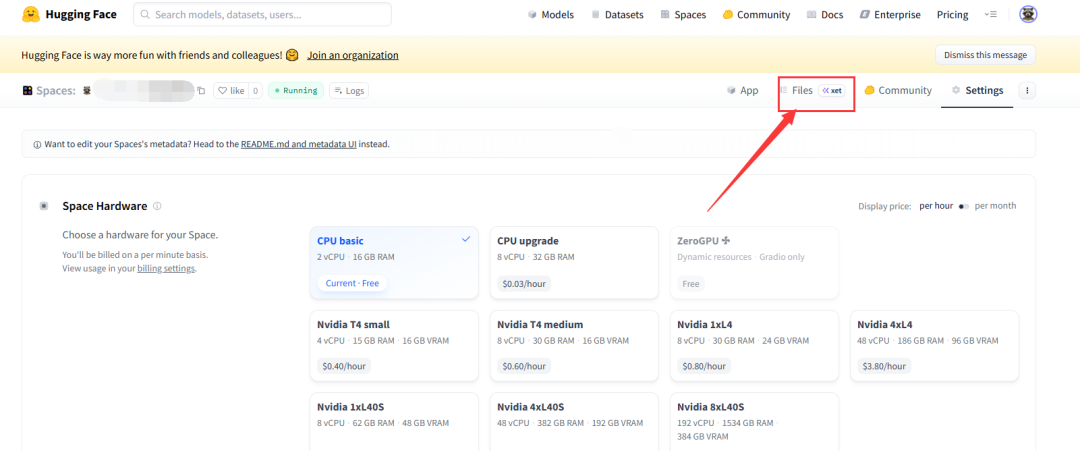Expand the header more-options menu icon
This screenshot has height=451, width=1080.
[990, 14]
